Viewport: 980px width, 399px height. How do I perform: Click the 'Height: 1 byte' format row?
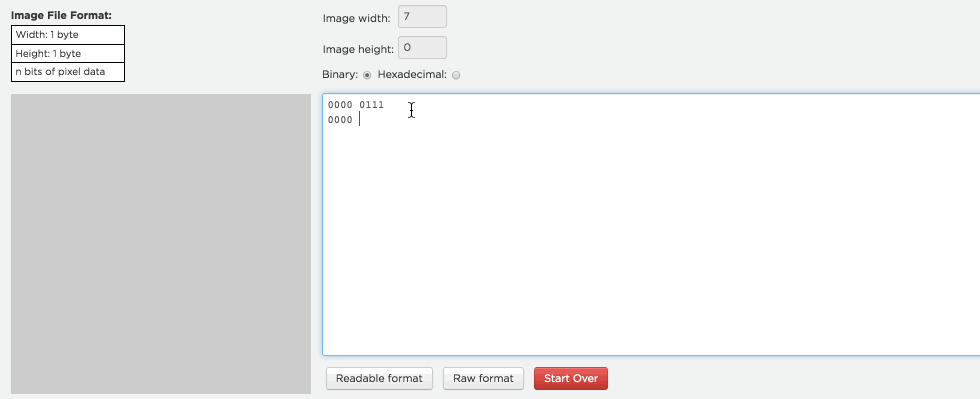click(x=68, y=54)
